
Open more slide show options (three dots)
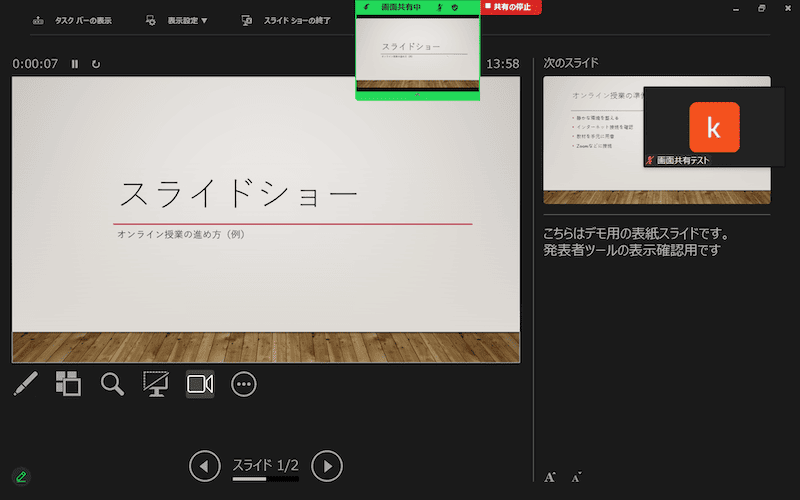point(244,384)
